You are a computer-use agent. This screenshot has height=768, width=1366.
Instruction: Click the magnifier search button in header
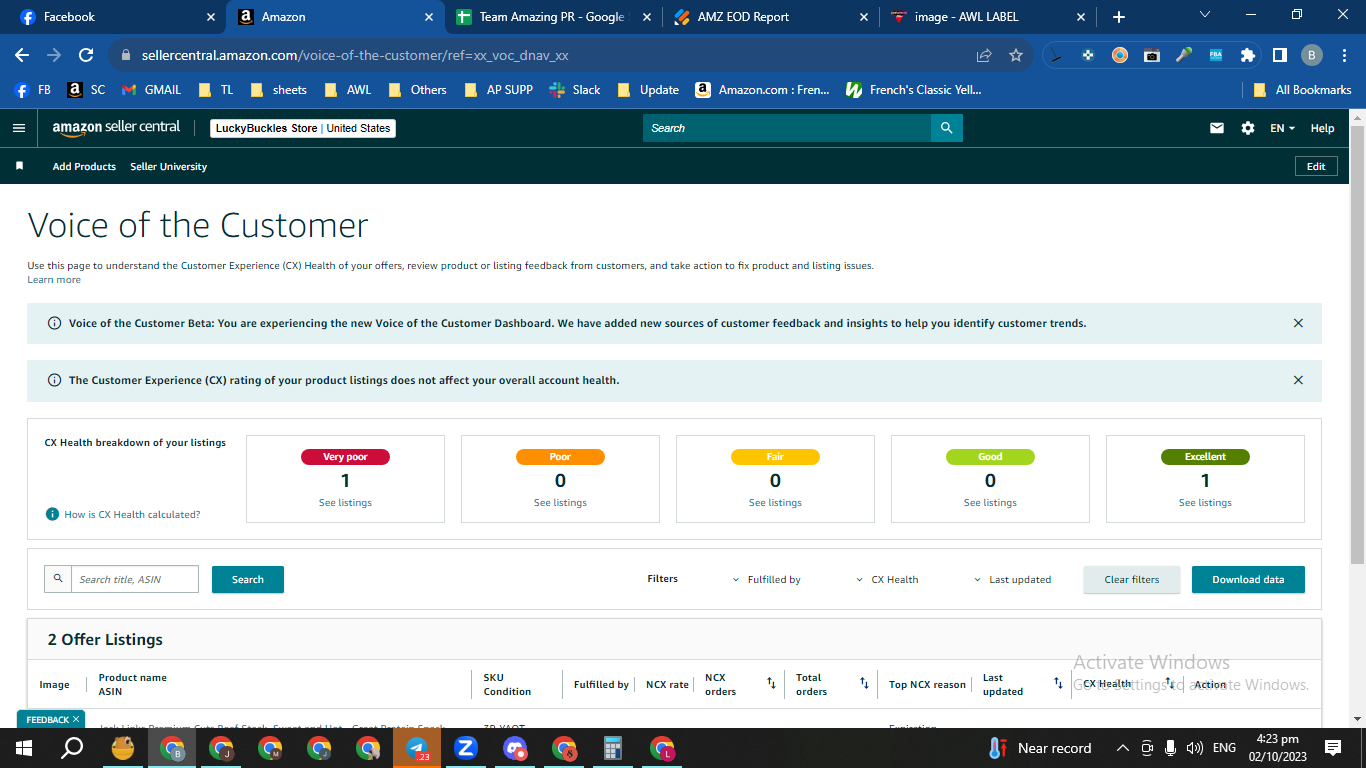coord(946,128)
